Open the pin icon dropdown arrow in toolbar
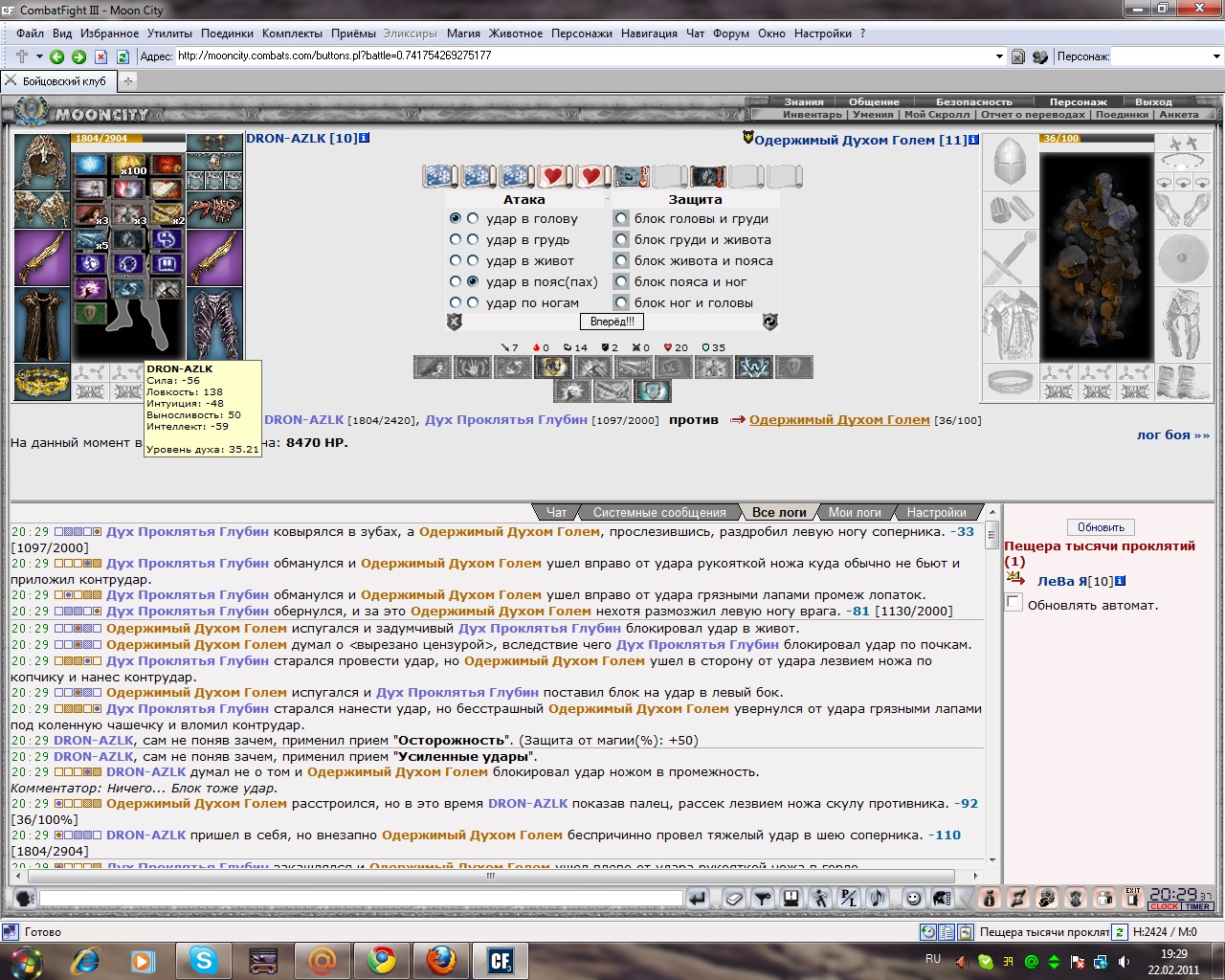 [39, 56]
